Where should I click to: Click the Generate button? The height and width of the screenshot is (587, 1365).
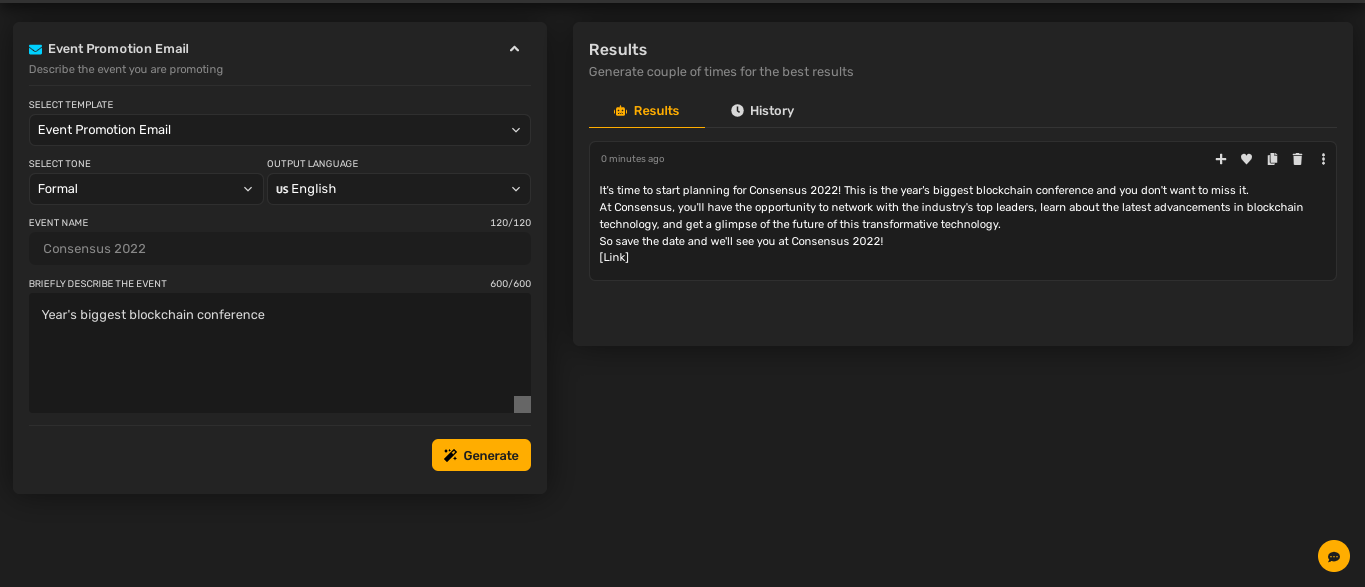(x=481, y=455)
